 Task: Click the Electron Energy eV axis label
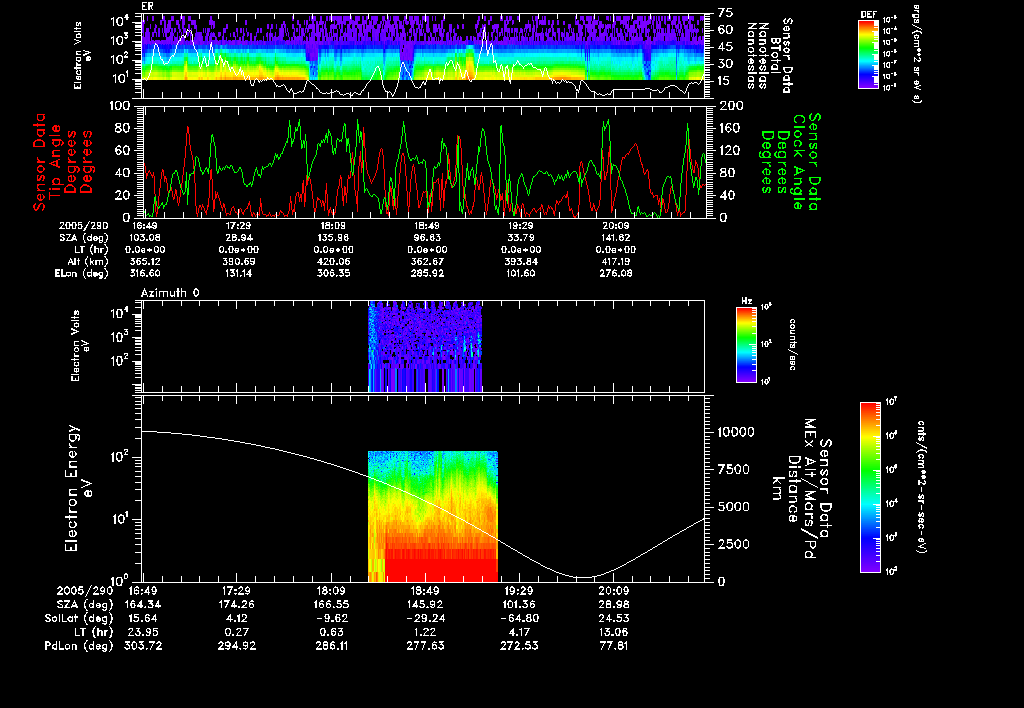[x=79, y=489]
